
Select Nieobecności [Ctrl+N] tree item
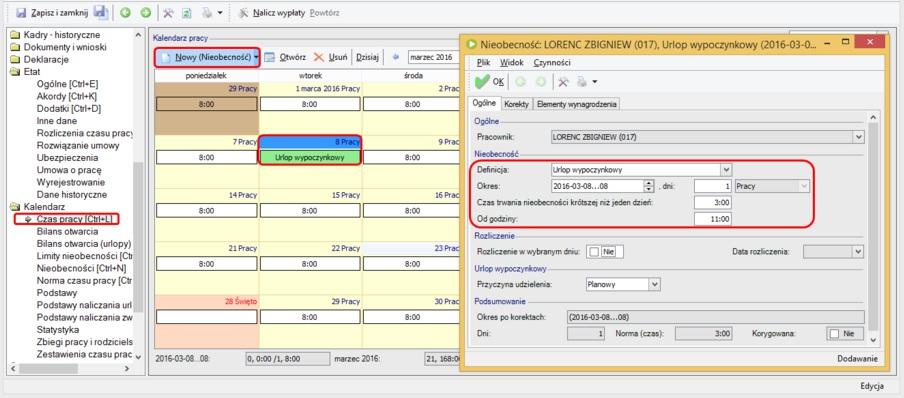tap(81, 268)
